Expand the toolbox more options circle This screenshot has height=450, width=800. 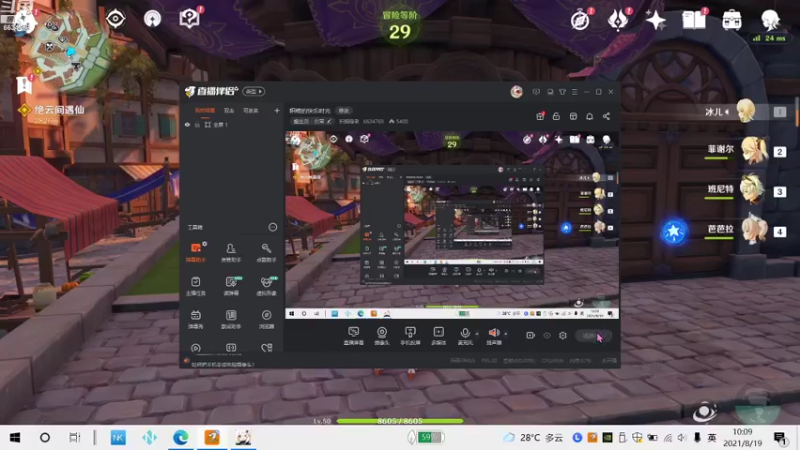[273, 227]
